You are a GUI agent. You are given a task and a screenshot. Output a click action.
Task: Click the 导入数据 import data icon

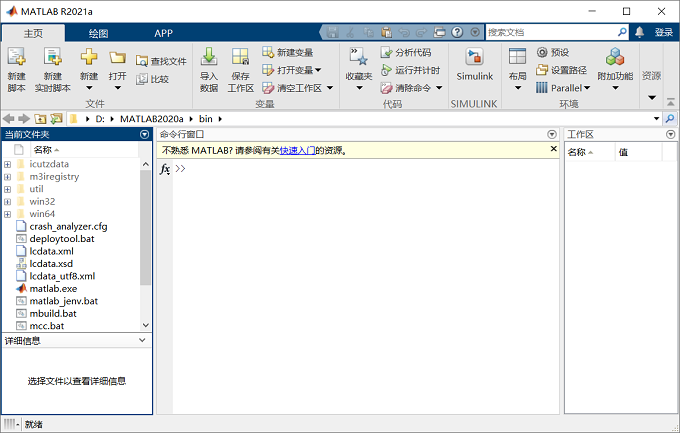coord(209,57)
